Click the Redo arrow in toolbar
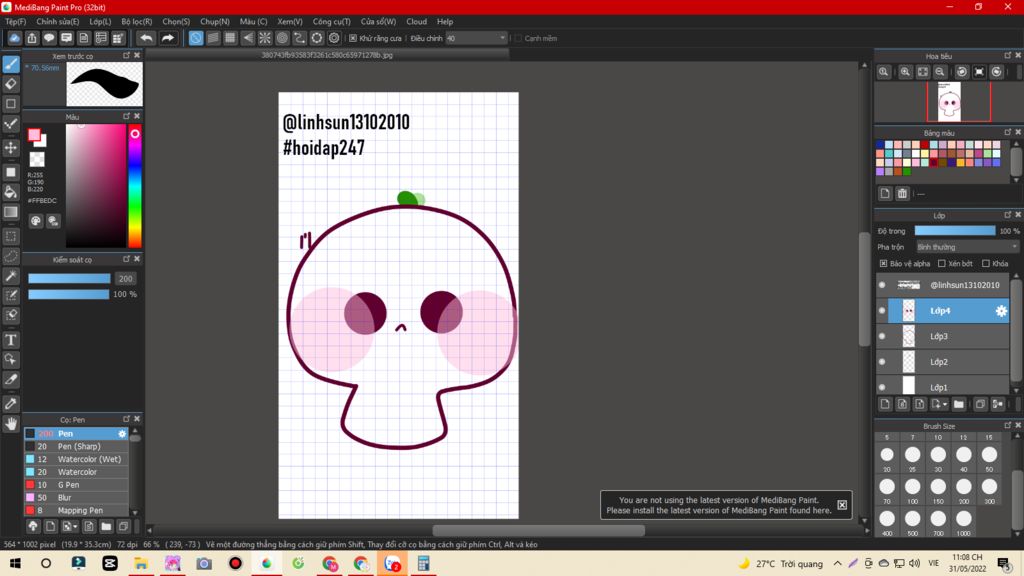This screenshot has height=576, width=1024. click(168, 38)
